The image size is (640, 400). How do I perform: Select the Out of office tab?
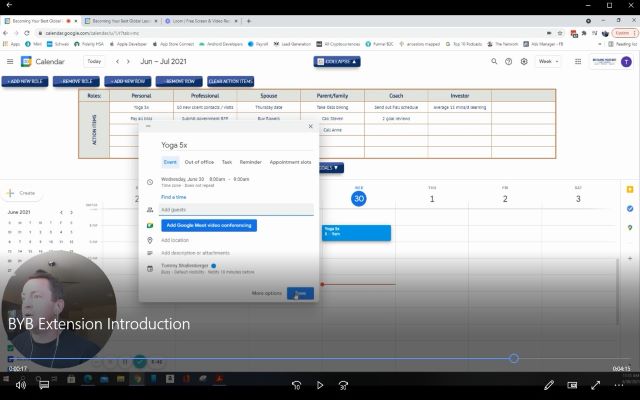[199, 162]
